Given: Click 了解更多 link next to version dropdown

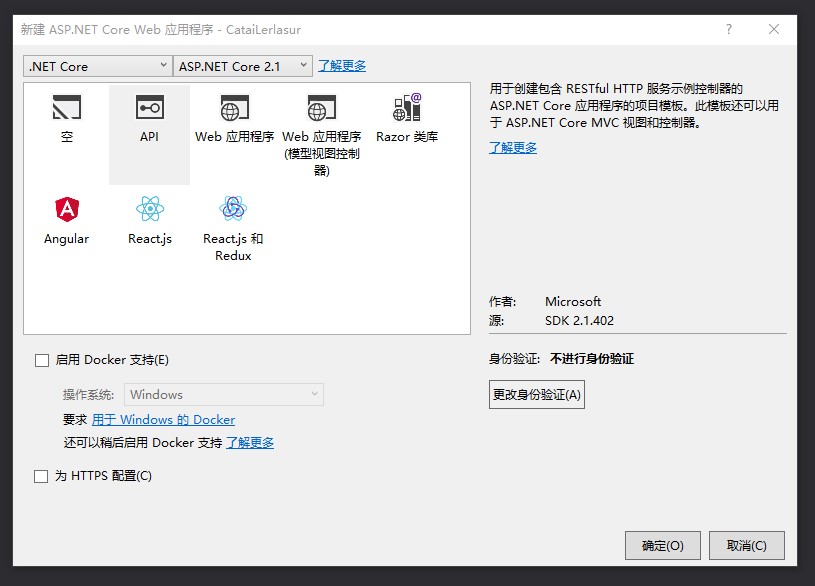Looking at the screenshot, I should coord(342,66).
